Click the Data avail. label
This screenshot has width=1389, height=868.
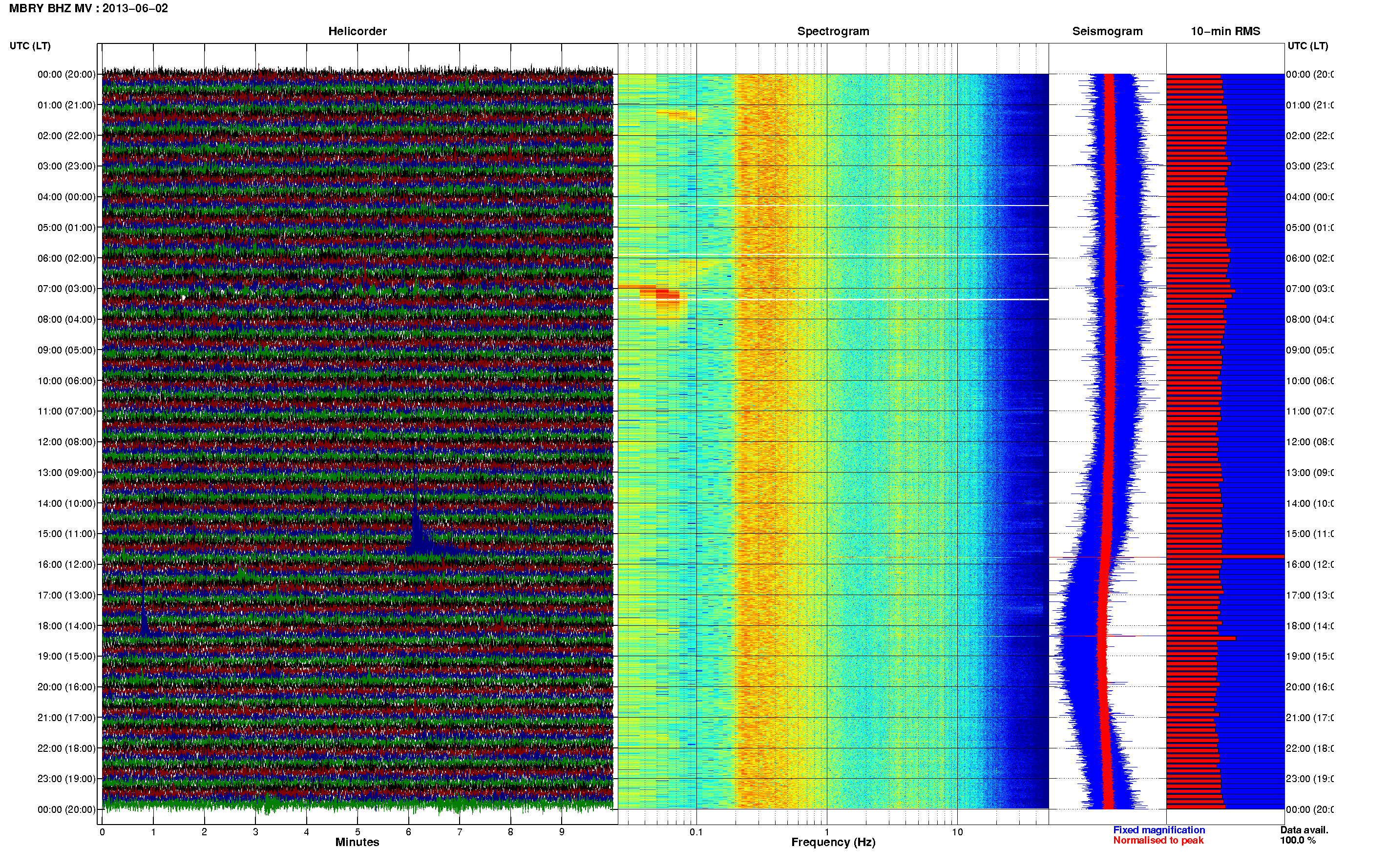[x=1304, y=830]
